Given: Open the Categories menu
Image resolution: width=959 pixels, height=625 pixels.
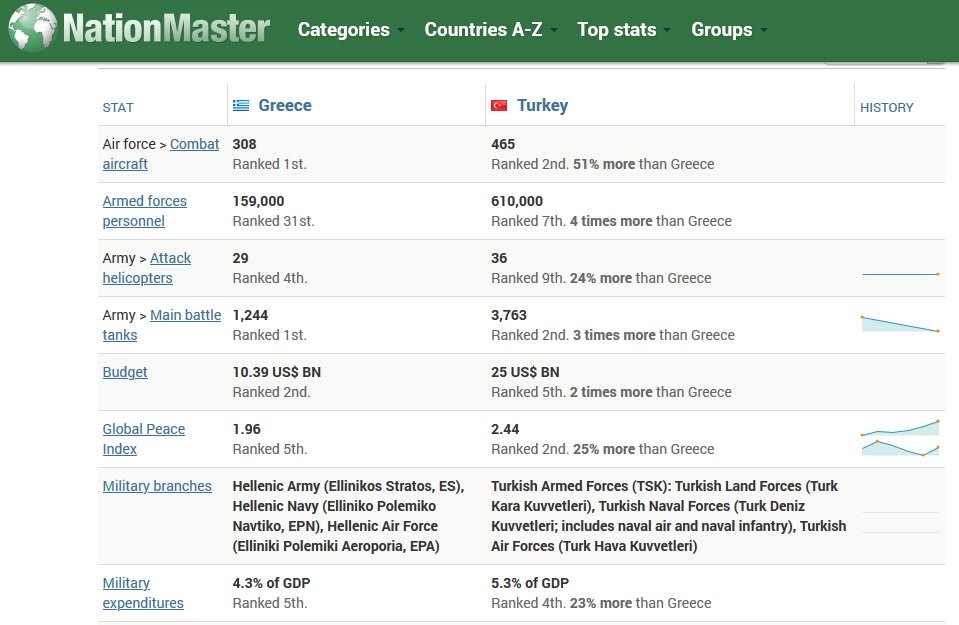Looking at the screenshot, I should (344, 29).
